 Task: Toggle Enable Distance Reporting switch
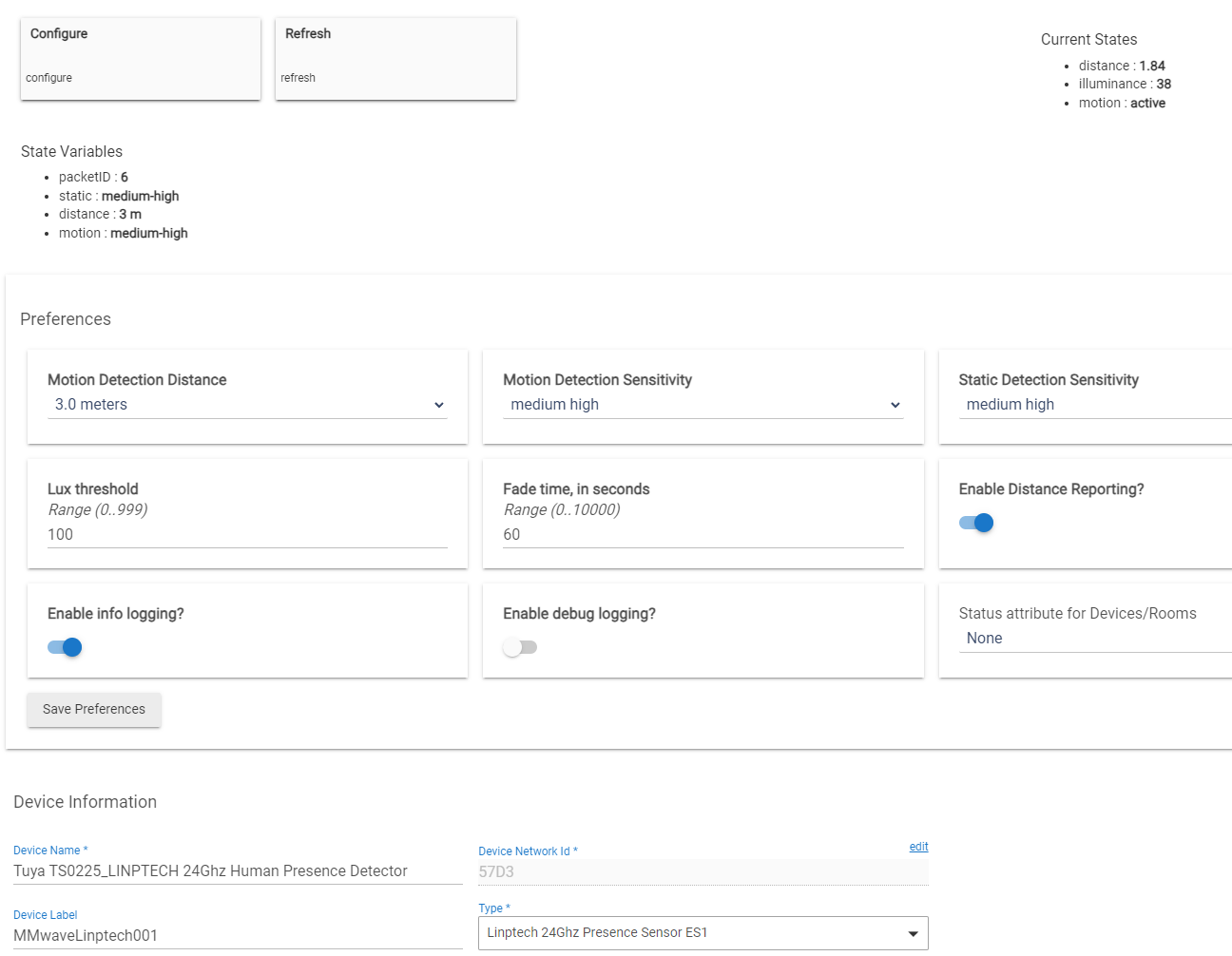click(x=976, y=523)
